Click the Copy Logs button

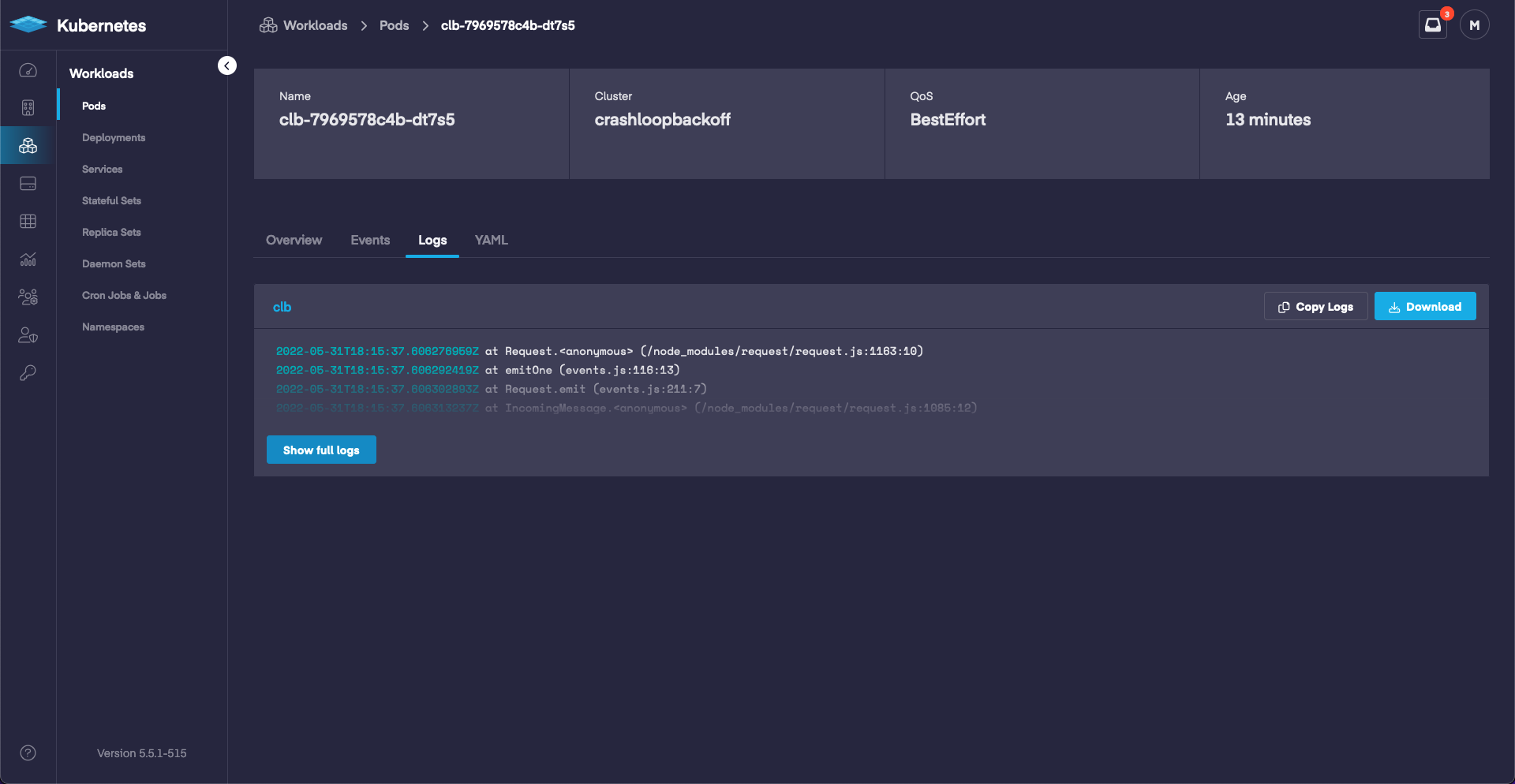1315,306
